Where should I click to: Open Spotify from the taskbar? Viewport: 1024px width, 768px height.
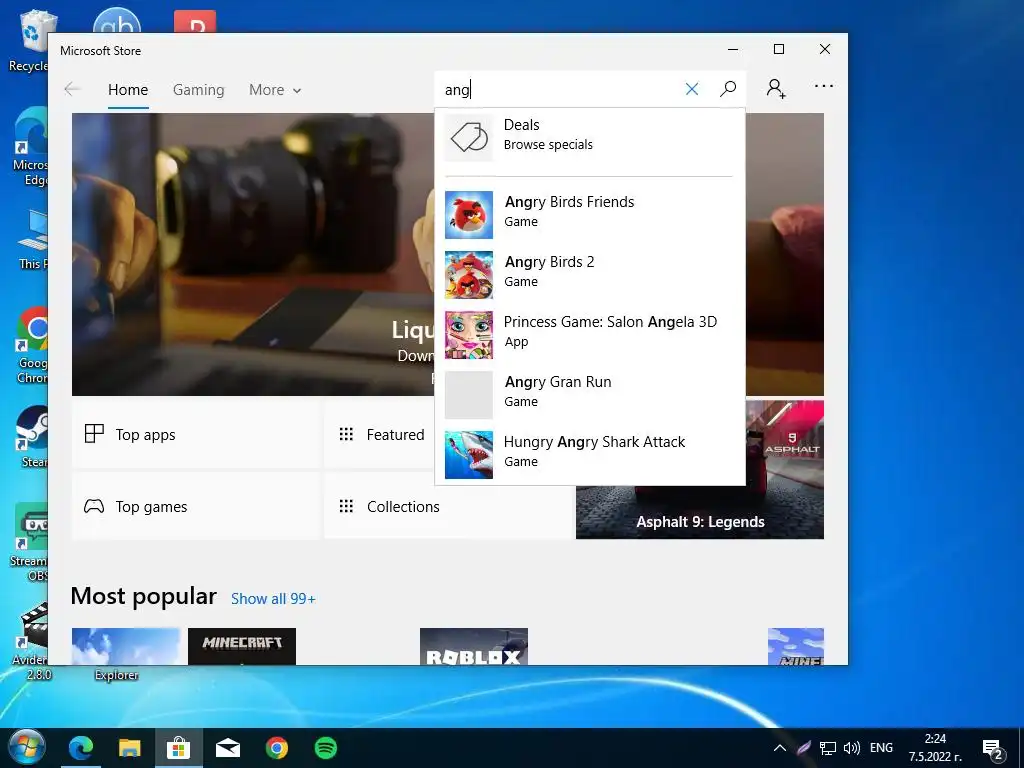(326, 748)
